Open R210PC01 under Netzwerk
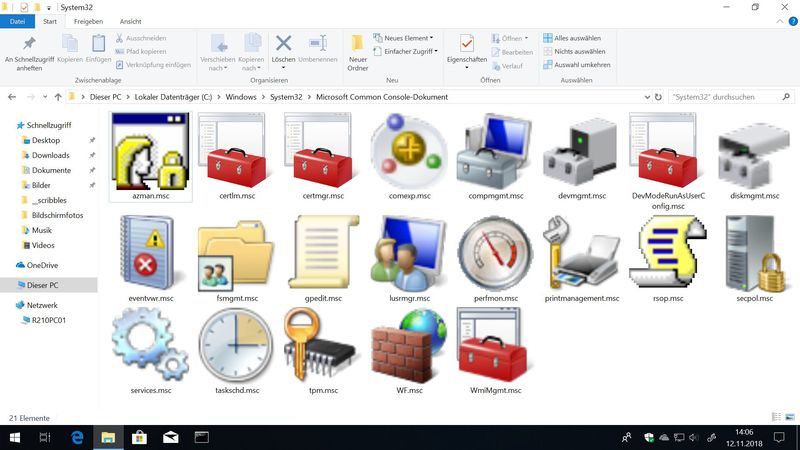 (x=48, y=320)
